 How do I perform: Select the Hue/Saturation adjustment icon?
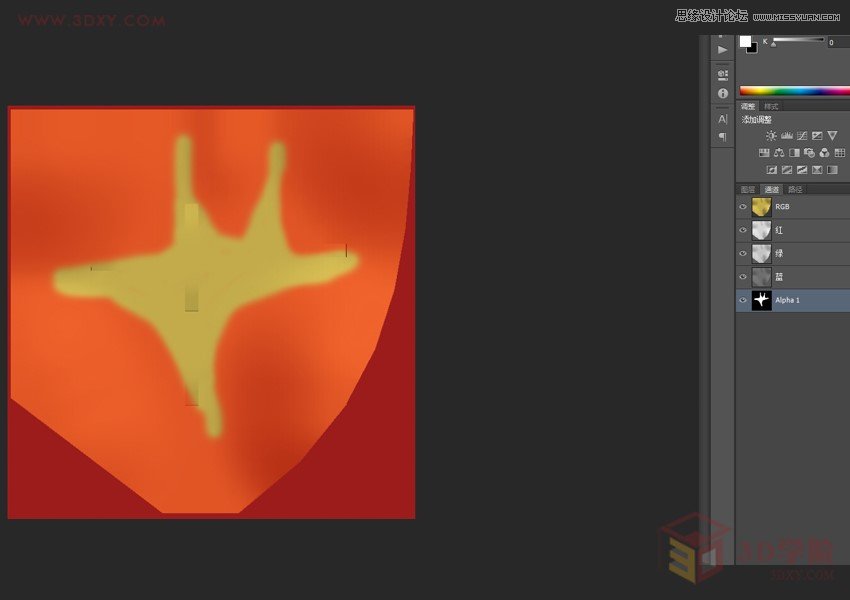[766, 152]
